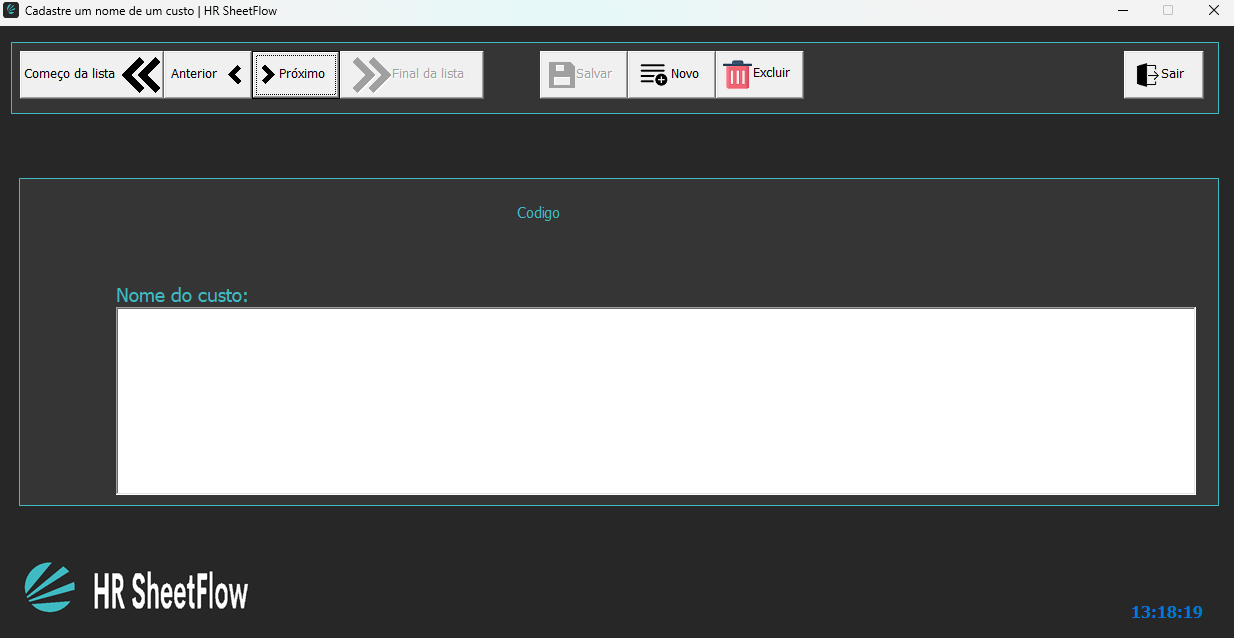Exit using the Sair door icon
This screenshot has height=638, width=1234.
[1147, 75]
